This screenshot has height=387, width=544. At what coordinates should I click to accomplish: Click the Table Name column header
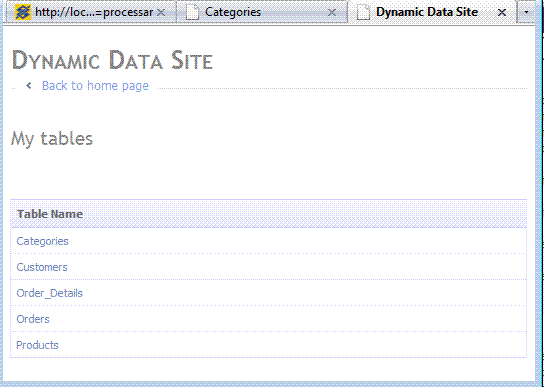(50, 214)
